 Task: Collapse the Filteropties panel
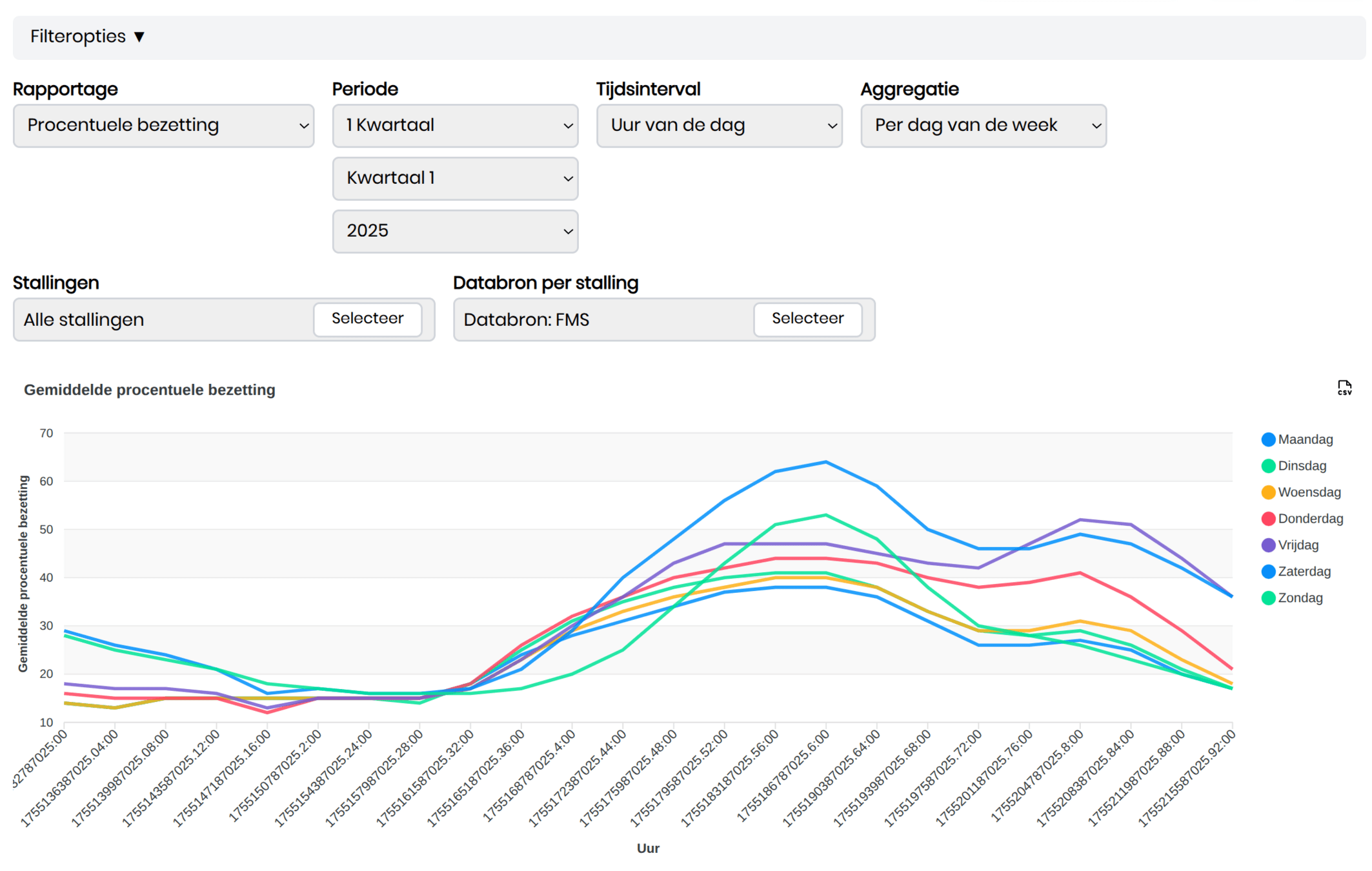[x=87, y=37]
